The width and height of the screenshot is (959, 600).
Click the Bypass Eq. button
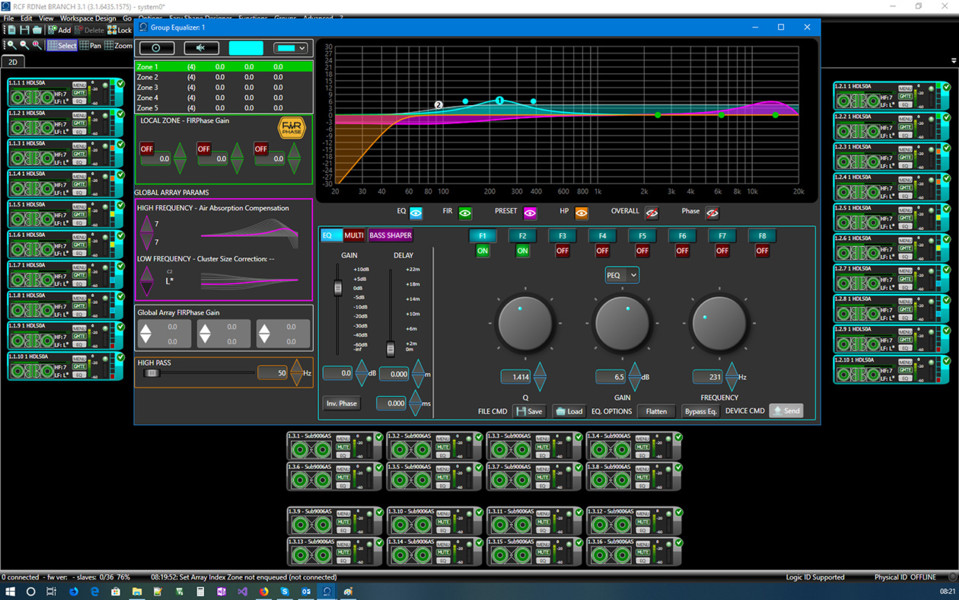[x=700, y=411]
